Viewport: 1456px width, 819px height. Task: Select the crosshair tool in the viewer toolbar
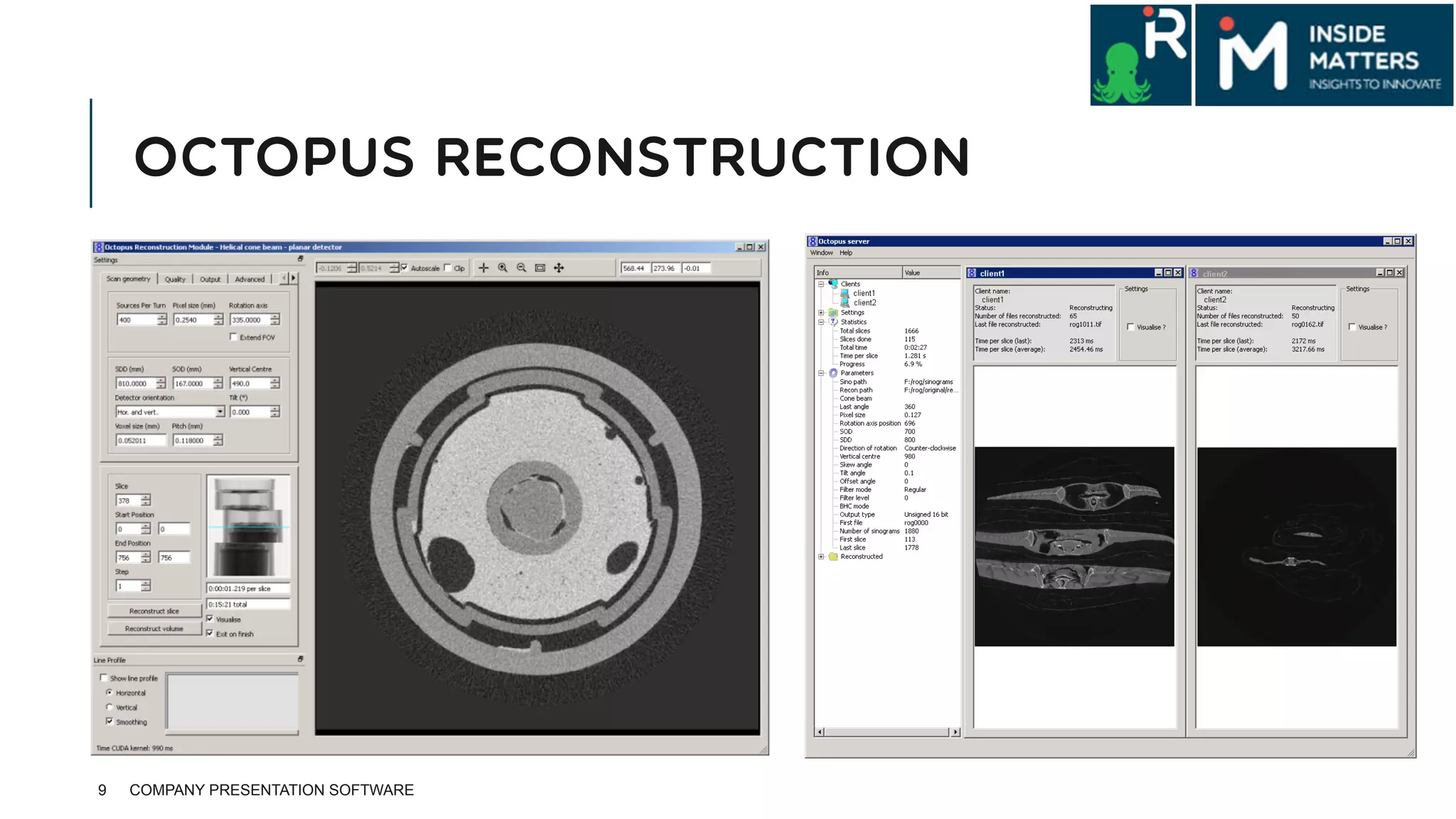[x=483, y=268]
